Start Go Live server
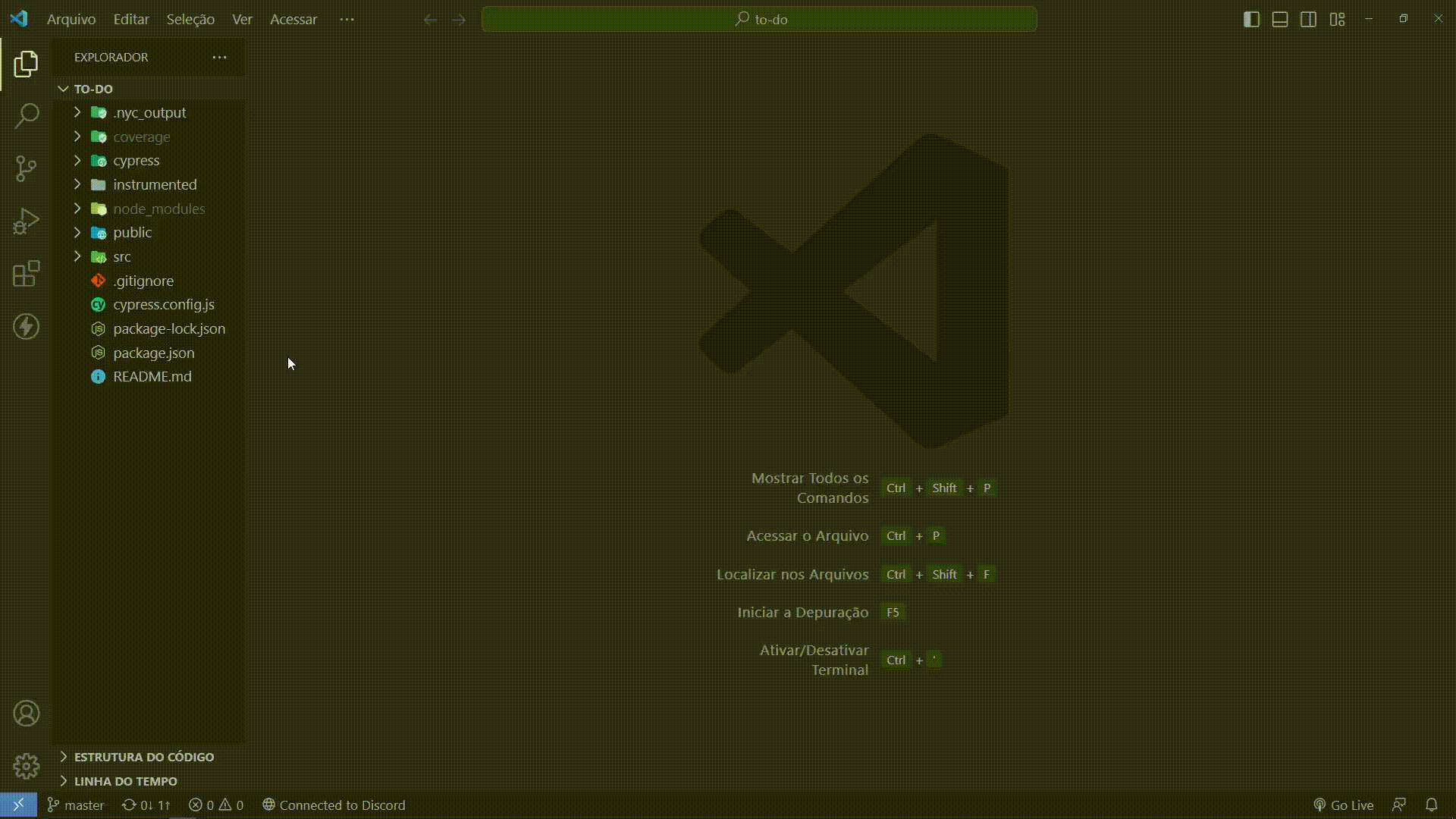The image size is (1456, 819). [x=1343, y=805]
